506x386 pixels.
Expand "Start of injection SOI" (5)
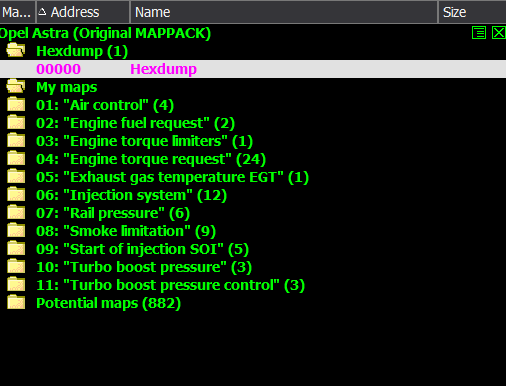coord(142,249)
